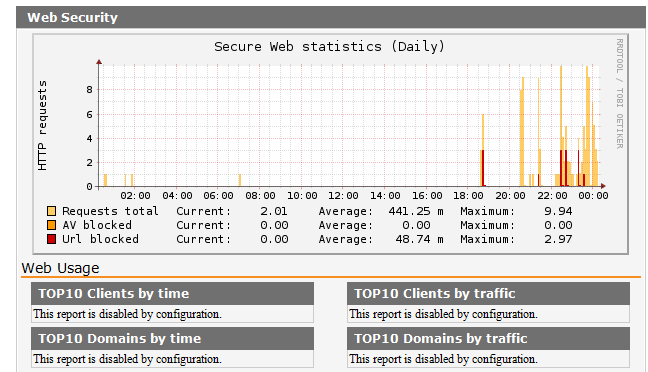This screenshot has height=372, width=648.
Task: Click disabled report message under Clients by time
Action: click(127, 314)
